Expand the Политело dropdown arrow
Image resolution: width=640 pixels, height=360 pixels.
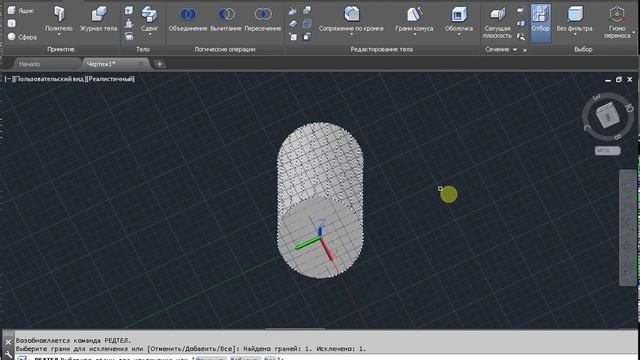(x=59, y=35)
